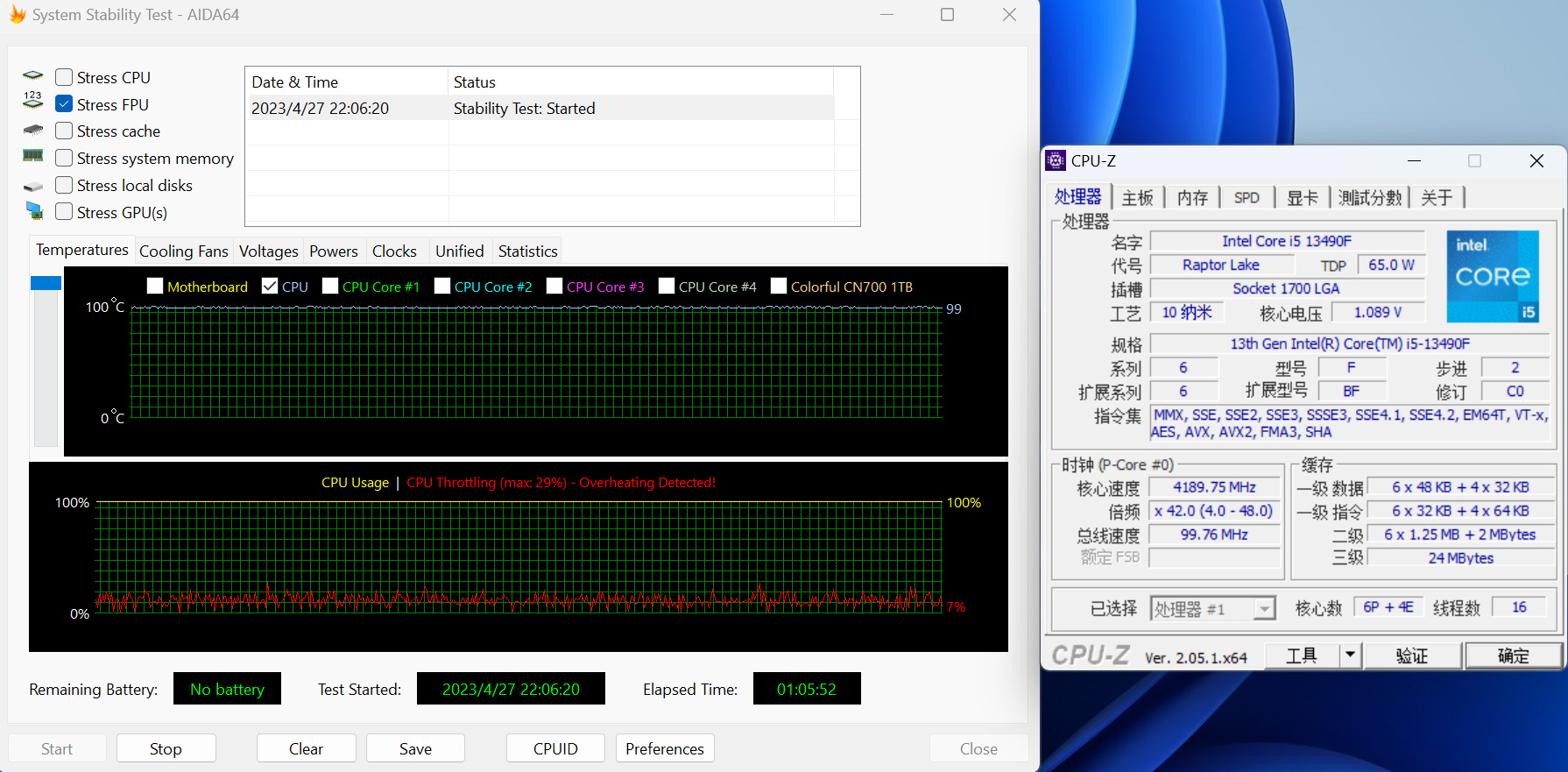Click the Elapsed Time 01:05:52 field
The width and height of the screenshot is (1568, 772).
coord(807,689)
